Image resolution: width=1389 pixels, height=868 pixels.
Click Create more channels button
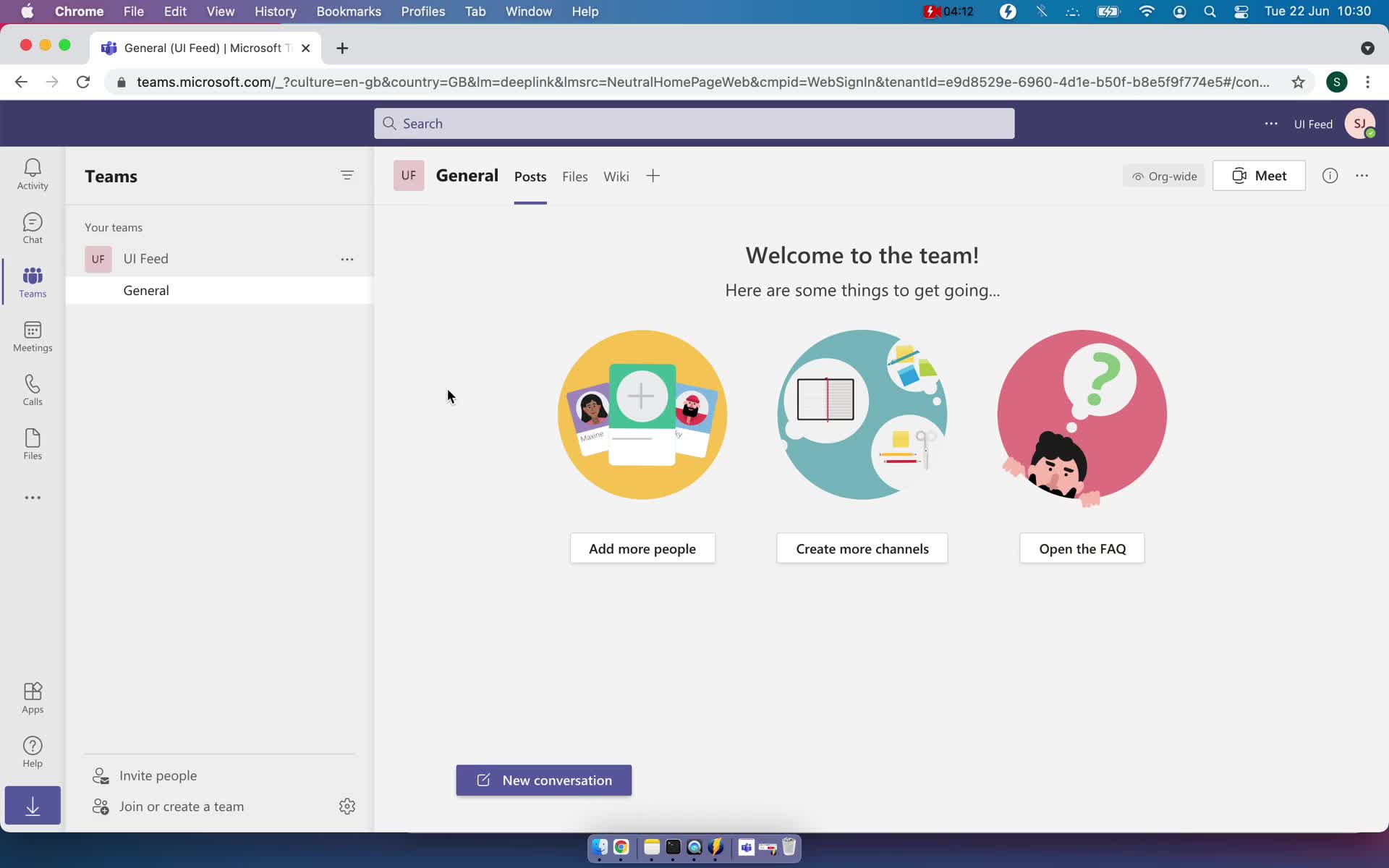[862, 548]
